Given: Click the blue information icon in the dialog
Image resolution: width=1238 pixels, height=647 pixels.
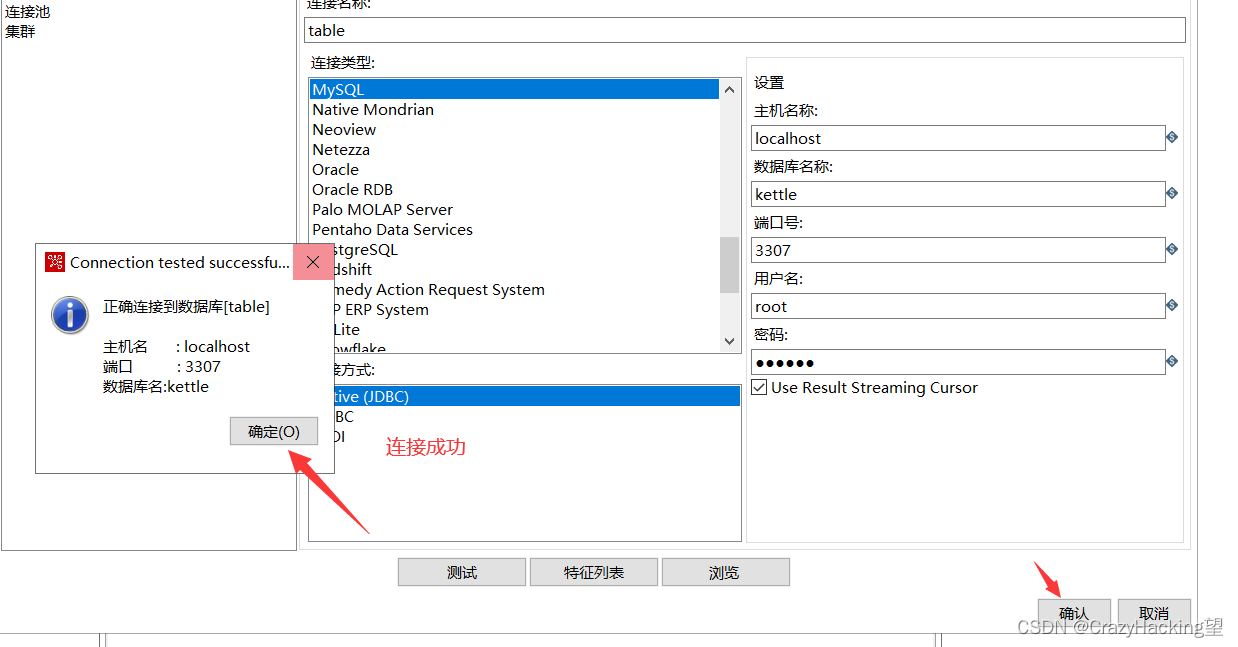Looking at the screenshot, I should point(70,314).
